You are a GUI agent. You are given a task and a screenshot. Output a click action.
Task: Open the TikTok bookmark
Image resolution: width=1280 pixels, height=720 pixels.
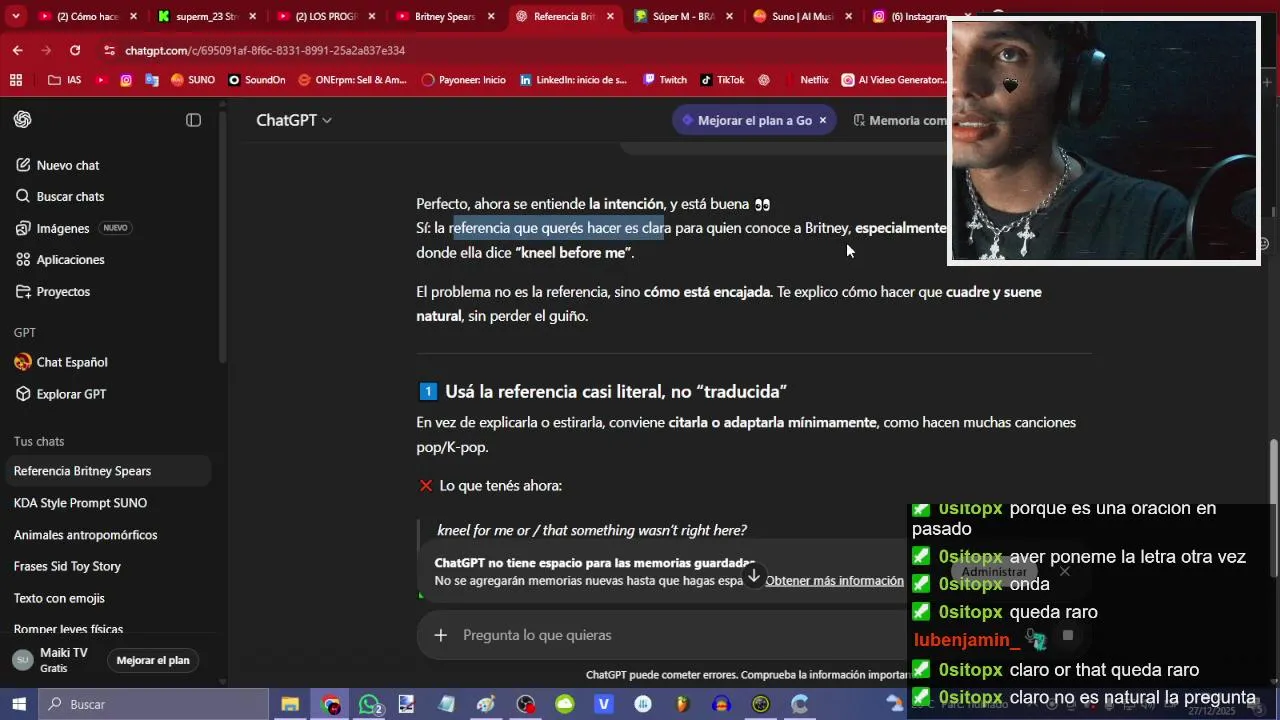[x=723, y=80]
